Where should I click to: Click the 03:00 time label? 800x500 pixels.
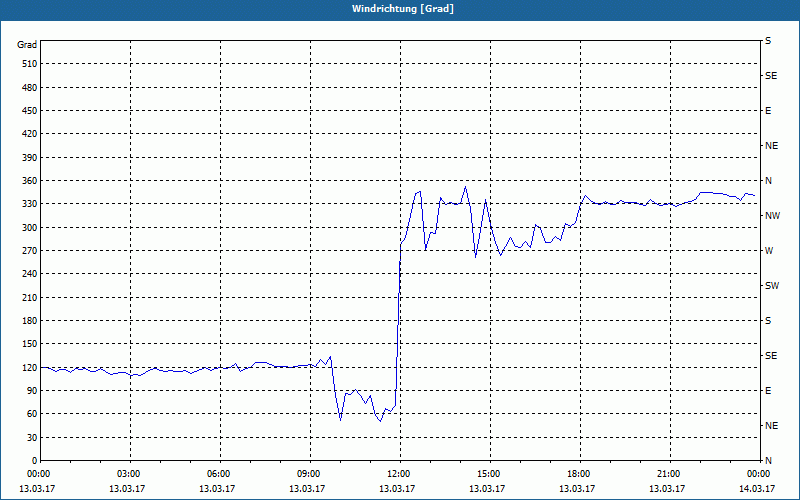(x=128, y=474)
